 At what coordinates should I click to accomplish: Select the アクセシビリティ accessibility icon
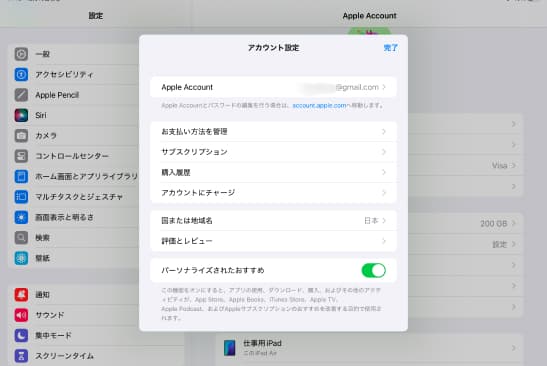(x=21, y=74)
